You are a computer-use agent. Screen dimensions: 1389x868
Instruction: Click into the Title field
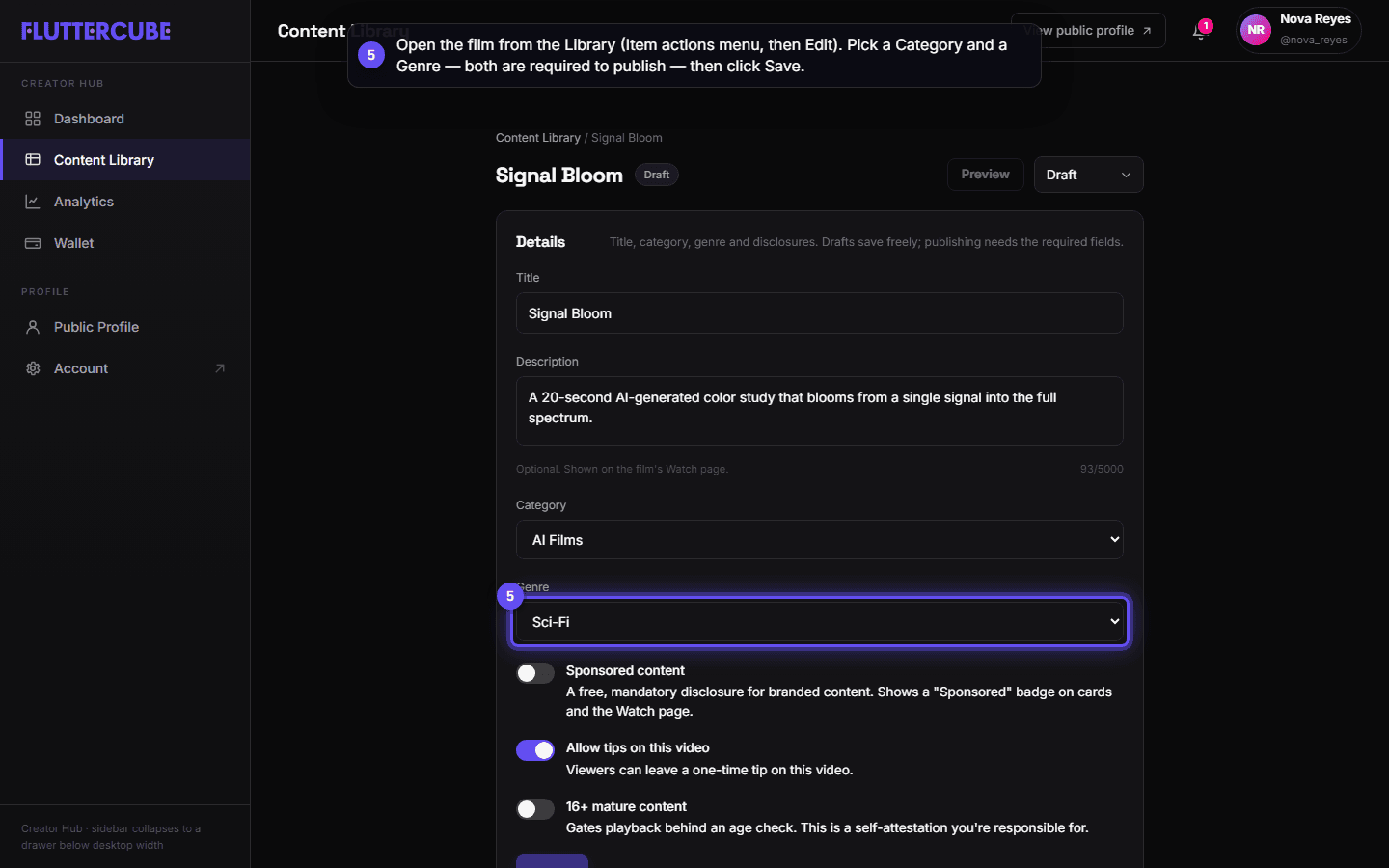820,313
